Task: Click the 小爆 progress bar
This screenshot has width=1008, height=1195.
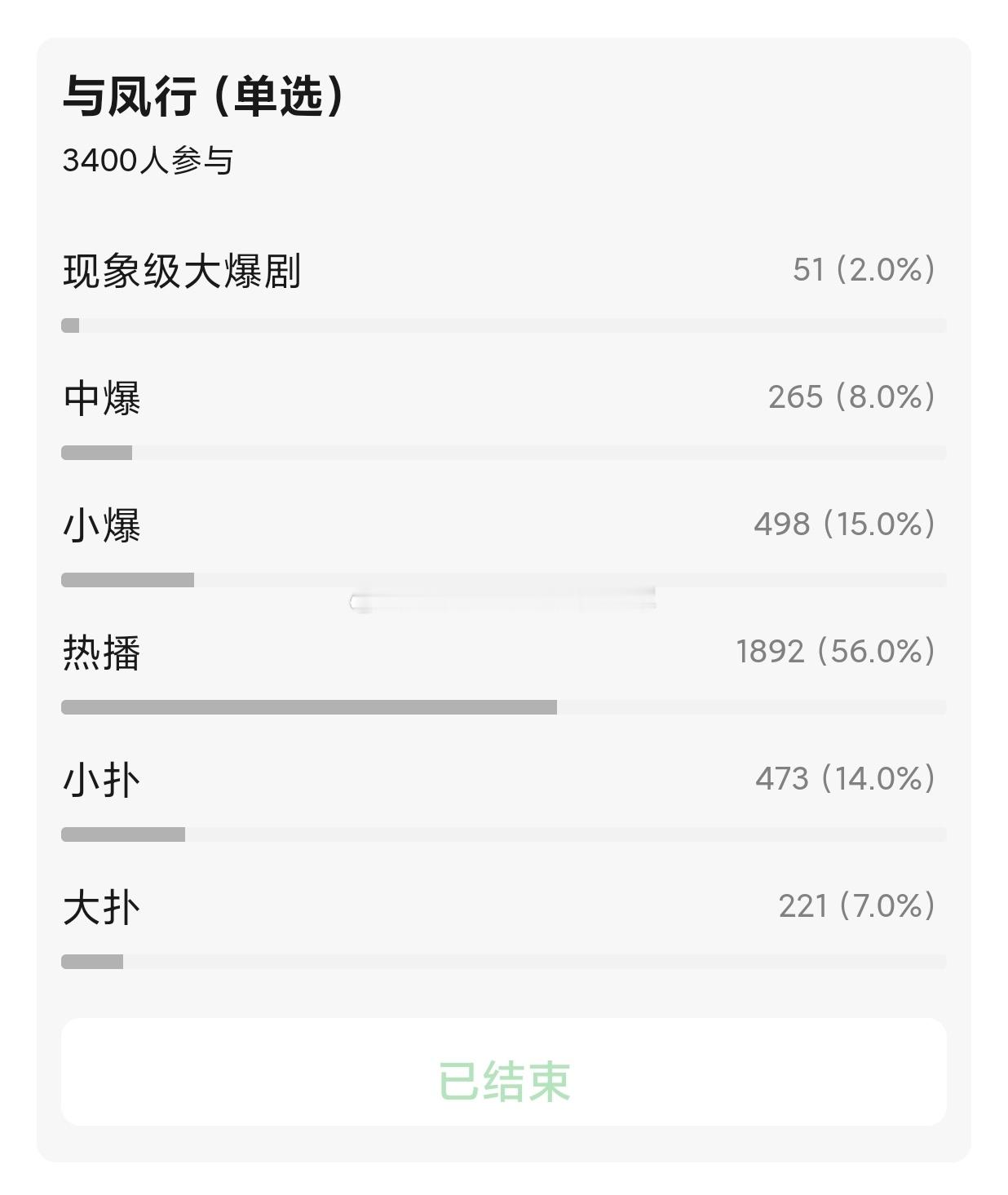Action: click(504, 580)
